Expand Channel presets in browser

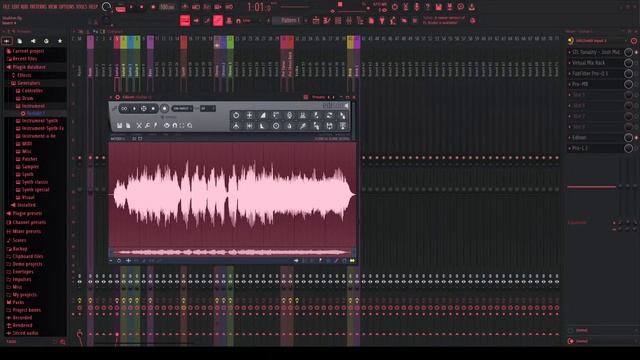(29, 222)
